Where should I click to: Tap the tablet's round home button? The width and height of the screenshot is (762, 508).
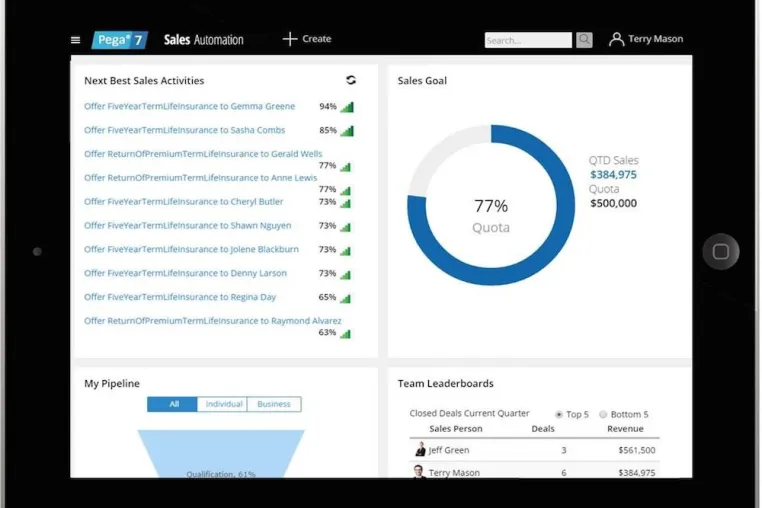click(x=721, y=252)
